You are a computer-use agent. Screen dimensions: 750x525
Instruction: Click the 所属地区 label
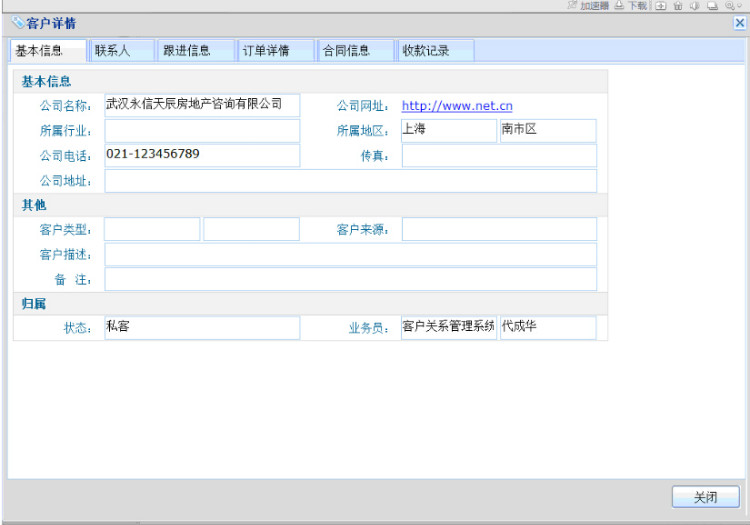click(363, 131)
